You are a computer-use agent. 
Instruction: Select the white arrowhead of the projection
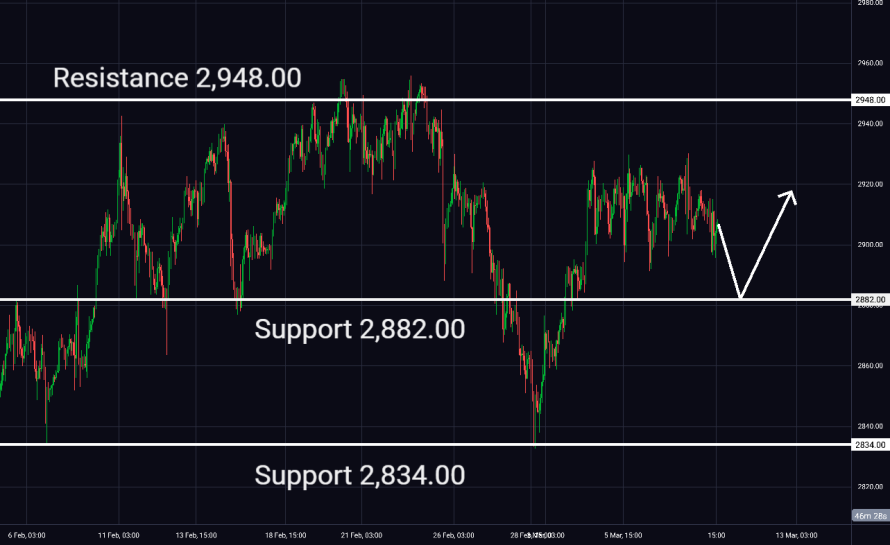(790, 195)
